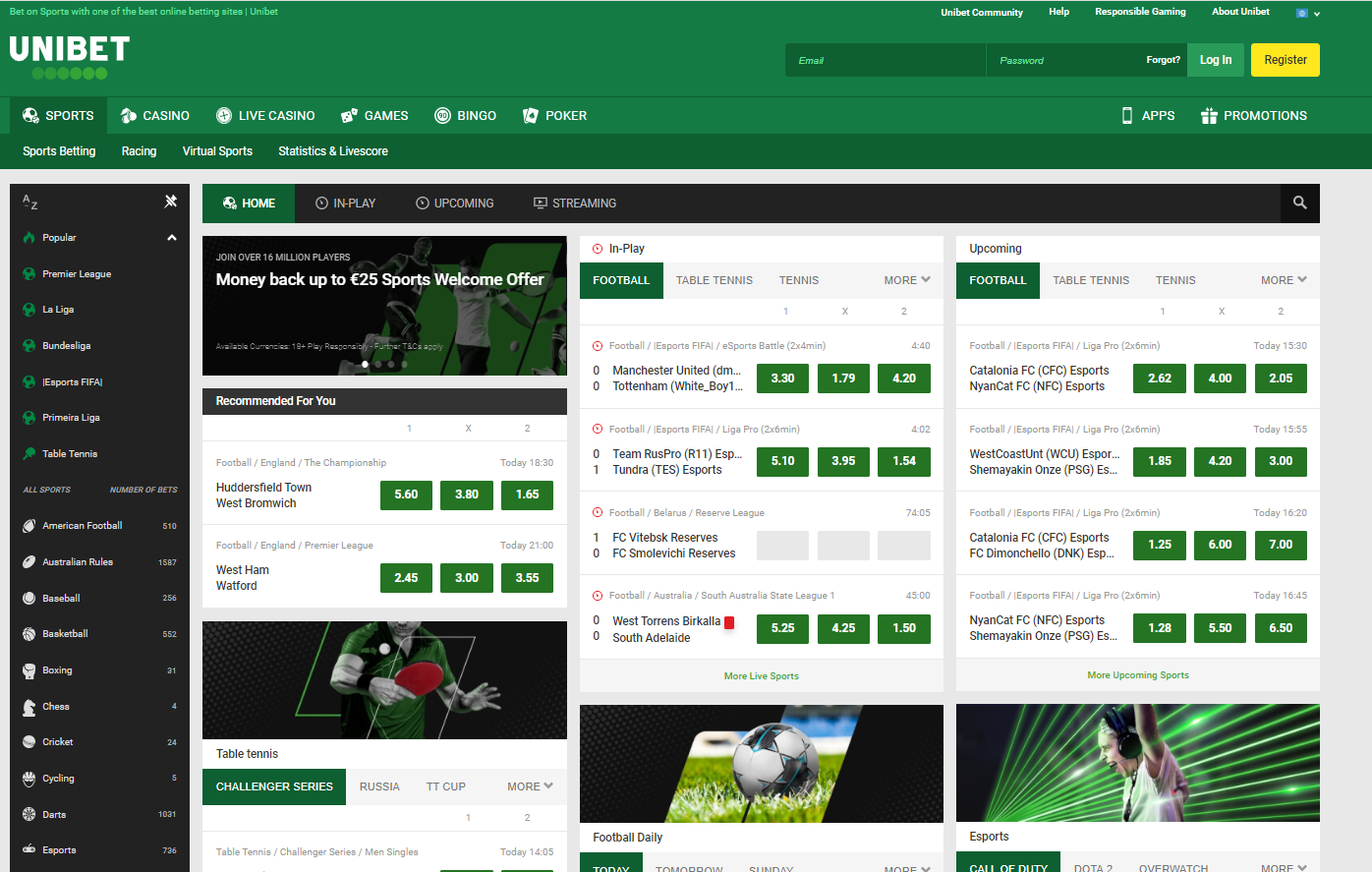Unpin the sidebar with the pin toggle
The width and height of the screenshot is (1372, 872).
click(x=170, y=201)
